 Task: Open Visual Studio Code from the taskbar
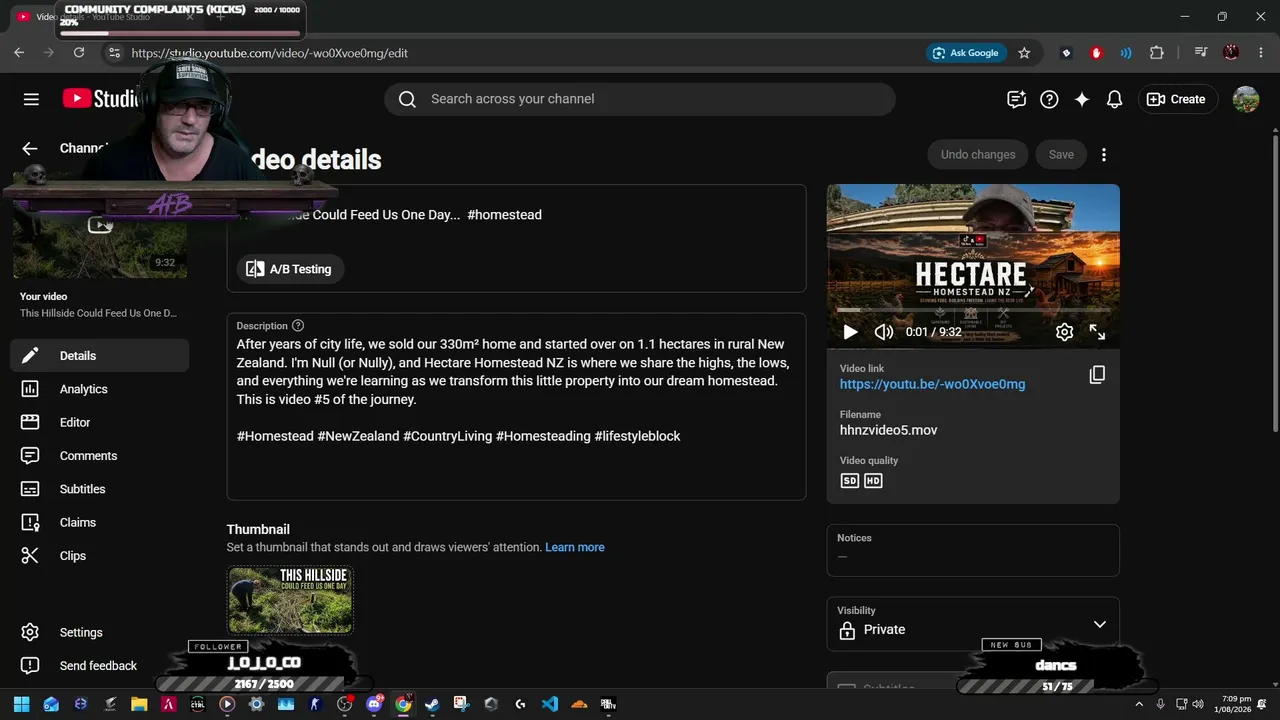coord(549,704)
